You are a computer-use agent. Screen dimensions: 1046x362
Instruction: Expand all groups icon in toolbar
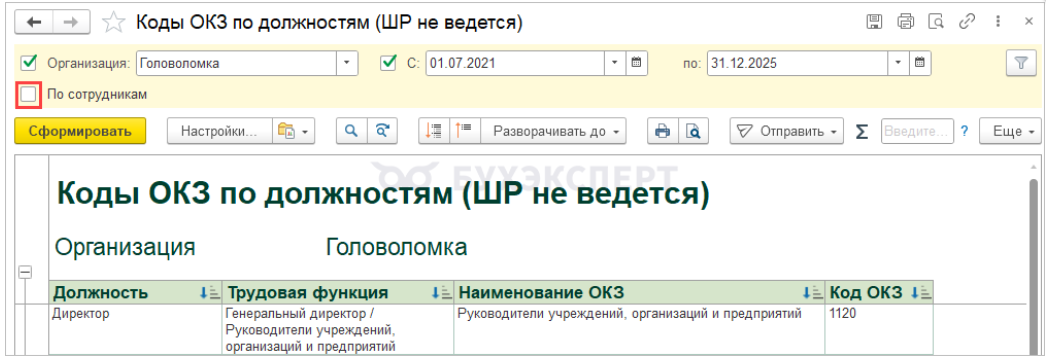(464, 131)
